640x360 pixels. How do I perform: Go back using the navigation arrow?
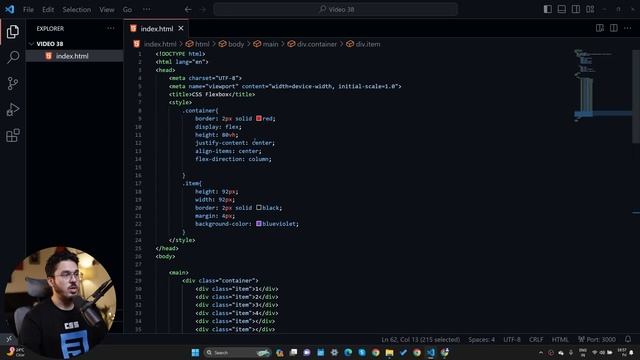point(188,9)
